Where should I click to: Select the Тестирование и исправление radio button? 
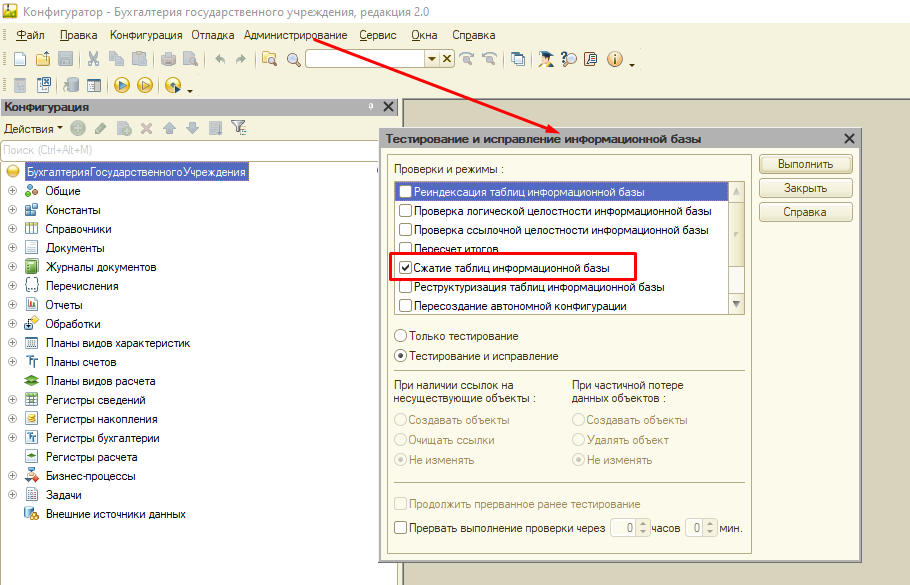point(400,356)
